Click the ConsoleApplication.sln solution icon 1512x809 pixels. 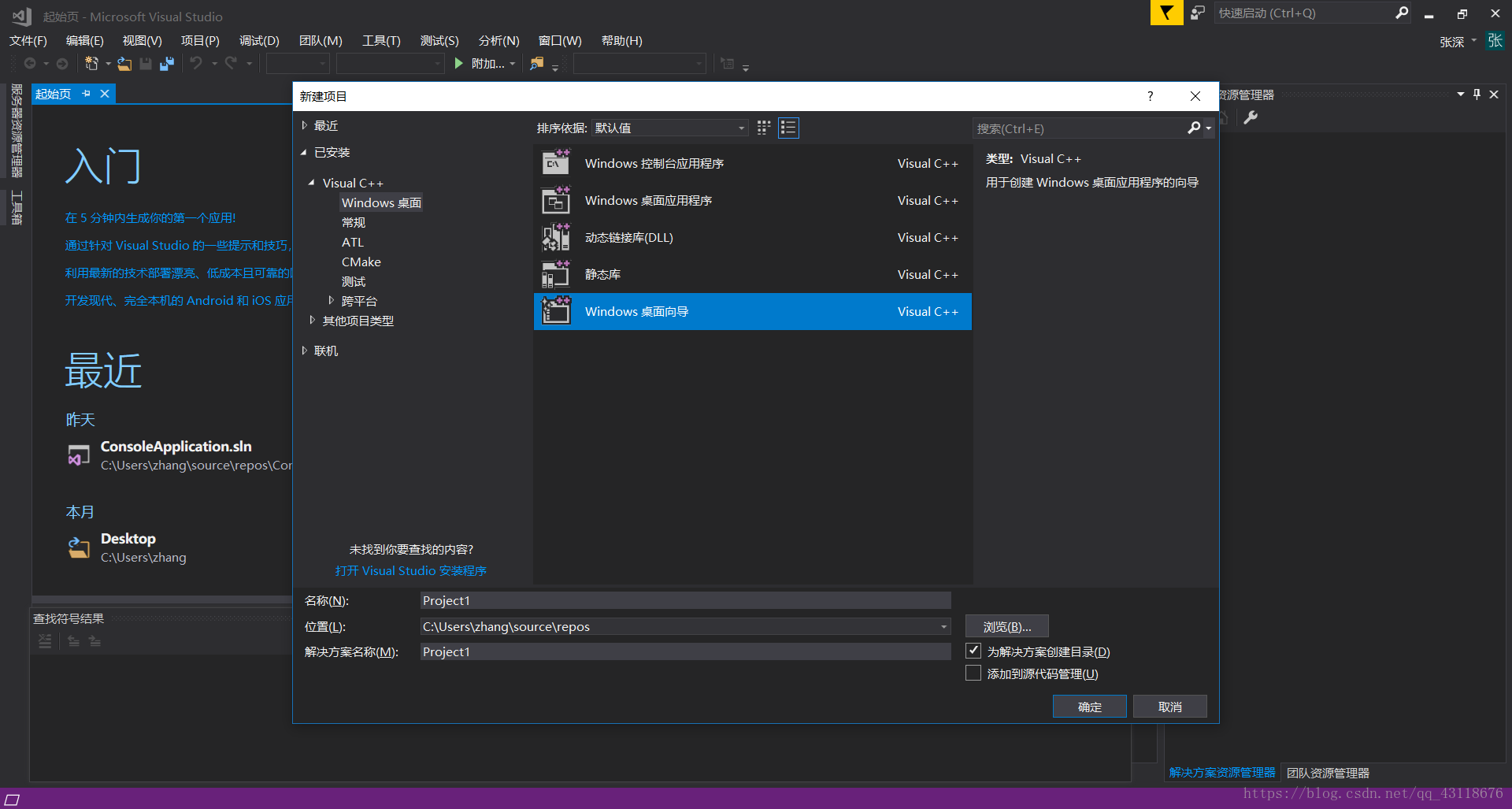pos(79,455)
